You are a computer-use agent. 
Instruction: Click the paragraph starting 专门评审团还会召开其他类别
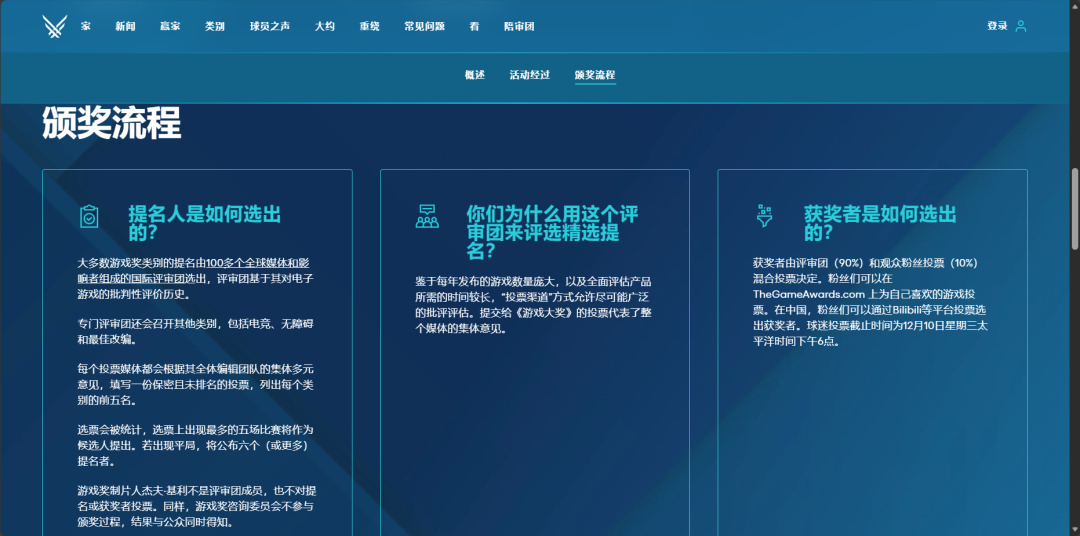196,331
